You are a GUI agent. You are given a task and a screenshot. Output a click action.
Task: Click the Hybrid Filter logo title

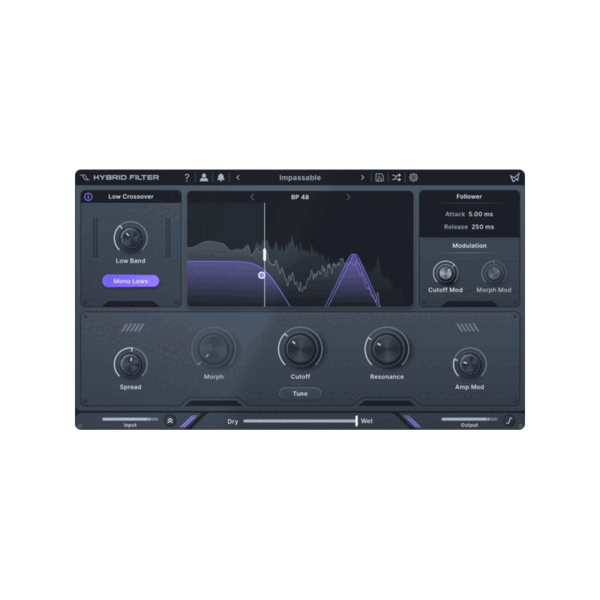(x=120, y=178)
